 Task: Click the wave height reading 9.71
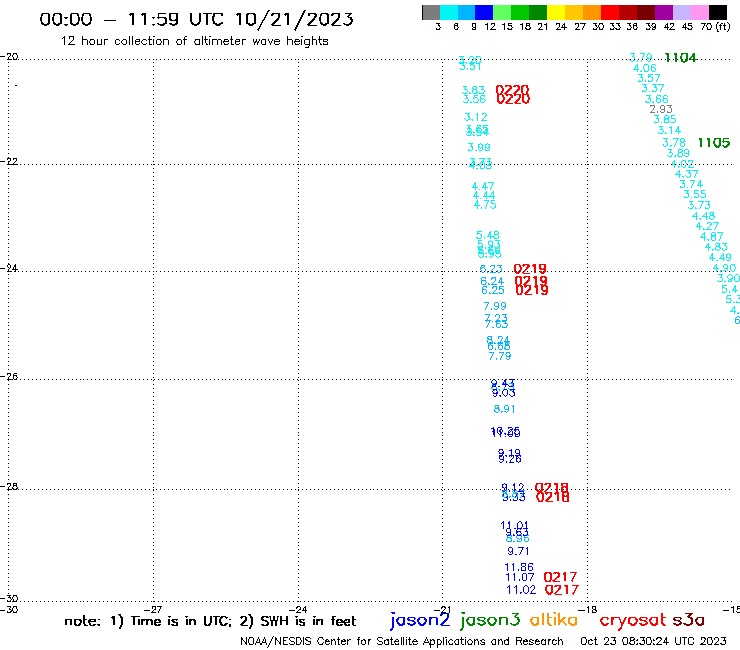pyautogui.click(x=518, y=551)
